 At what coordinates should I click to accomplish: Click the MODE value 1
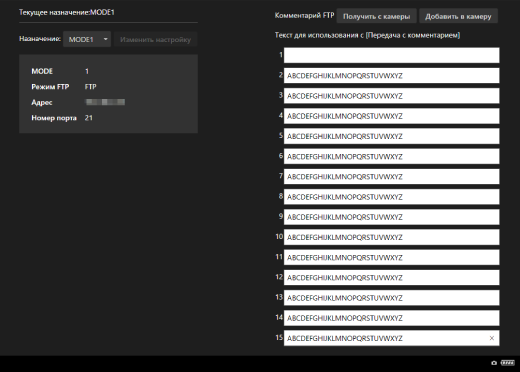tap(87, 71)
